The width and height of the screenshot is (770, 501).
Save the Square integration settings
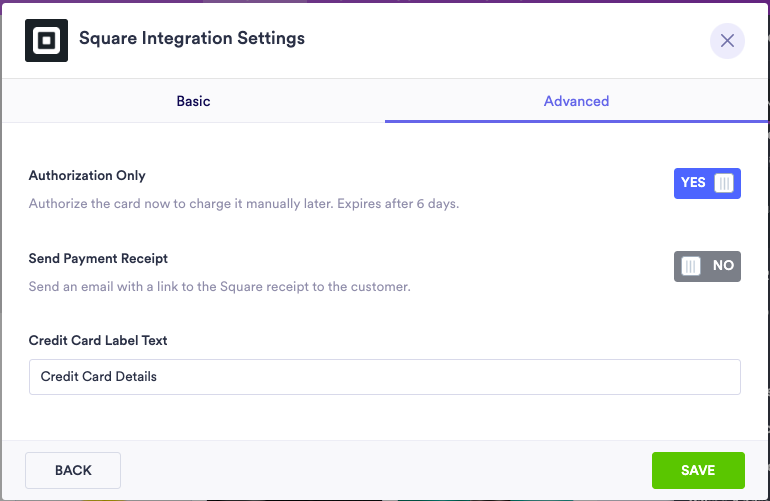(x=698, y=470)
